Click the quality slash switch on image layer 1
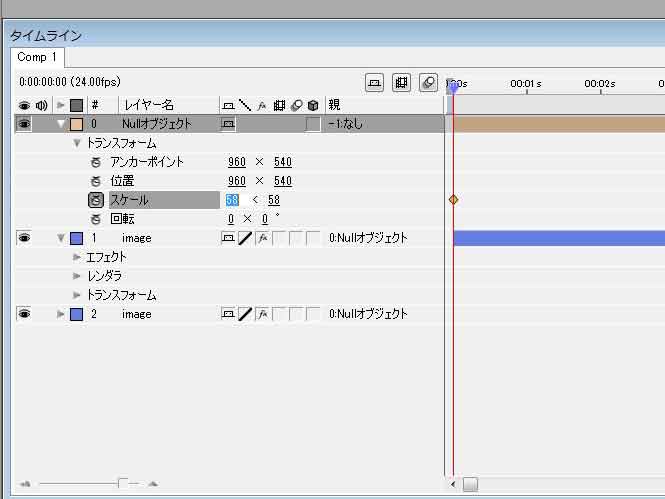Screen dimensions: 665x499 click(x=245, y=238)
